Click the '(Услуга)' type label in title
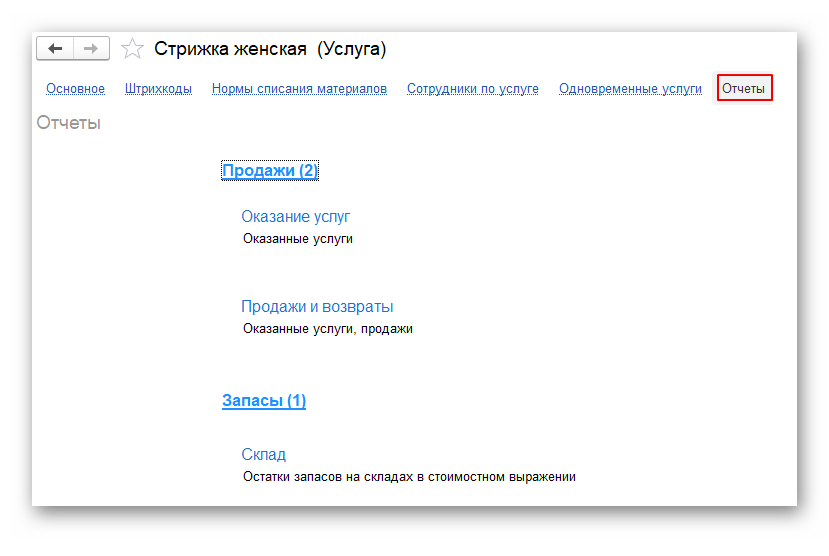829x556 pixels. [x=351, y=49]
